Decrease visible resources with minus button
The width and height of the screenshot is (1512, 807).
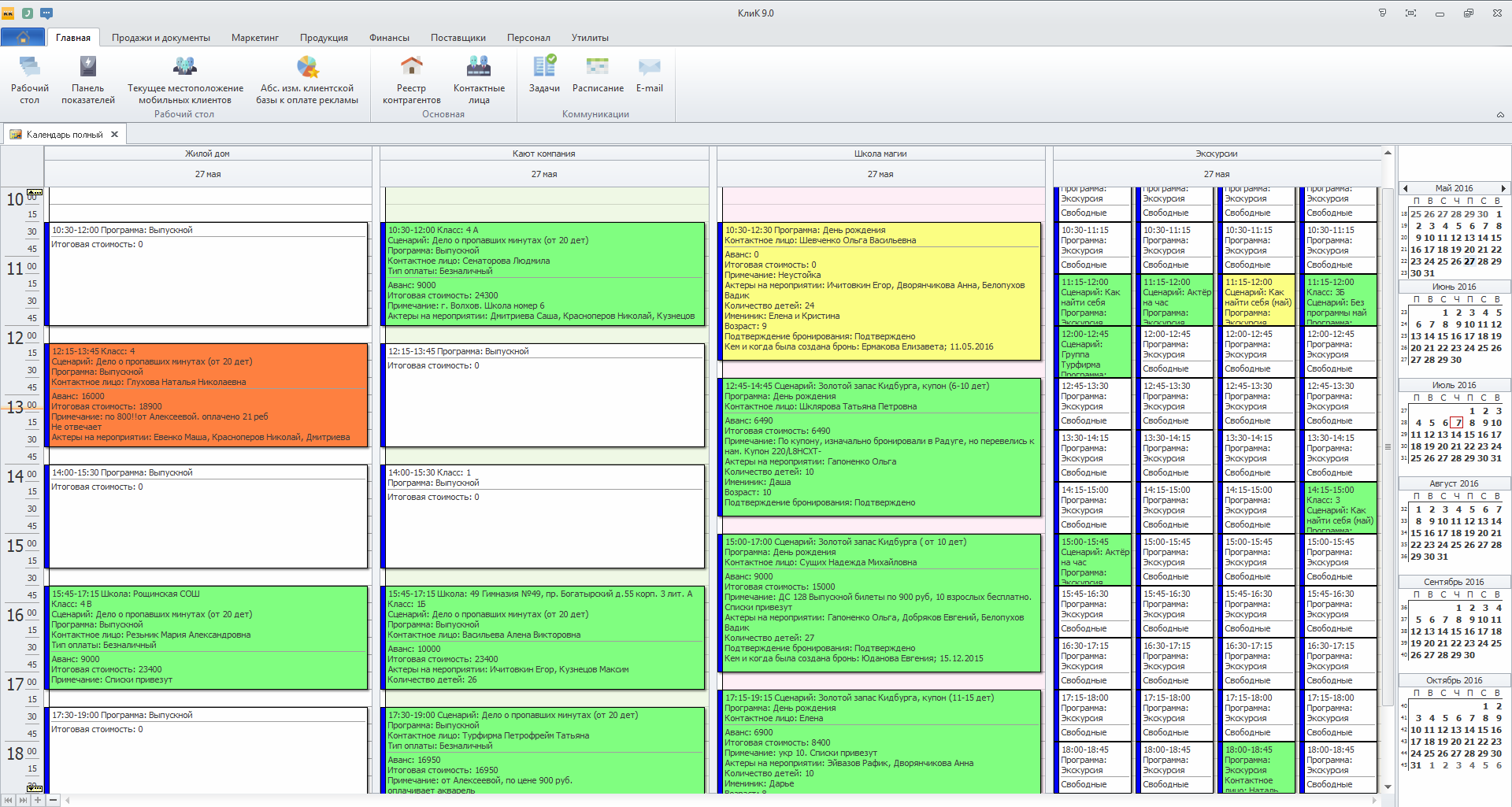[53, 800]
